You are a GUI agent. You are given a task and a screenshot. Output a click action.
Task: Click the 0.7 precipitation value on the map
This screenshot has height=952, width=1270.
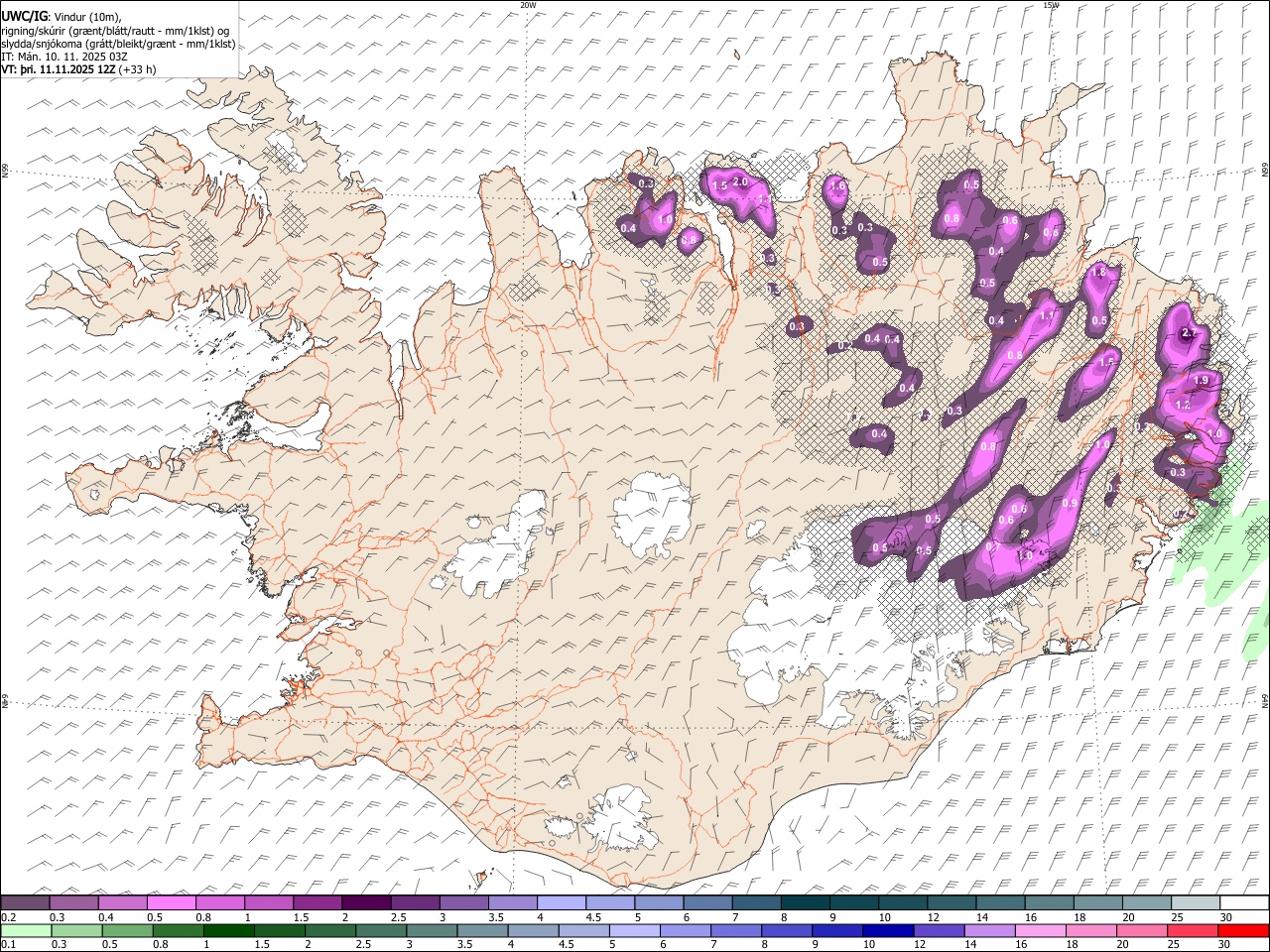[993, 547]
